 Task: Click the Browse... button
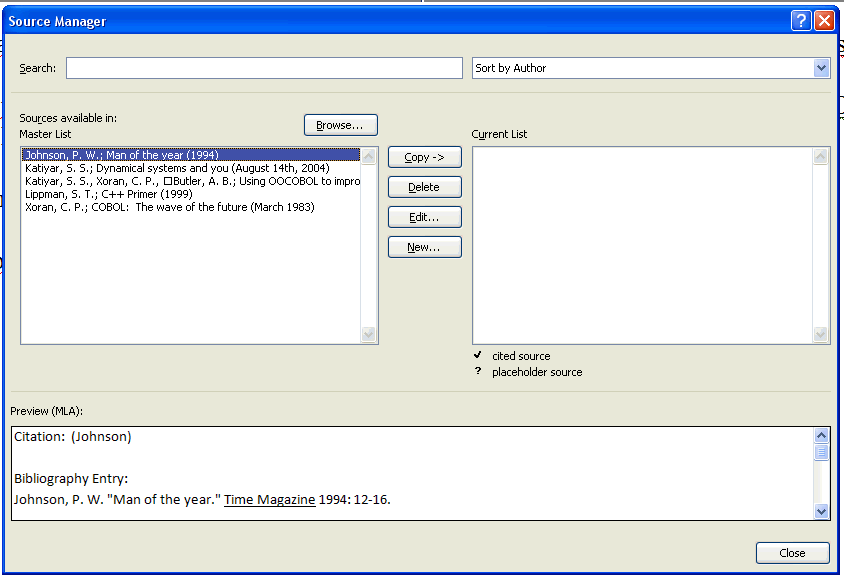[x=340, y=125]
